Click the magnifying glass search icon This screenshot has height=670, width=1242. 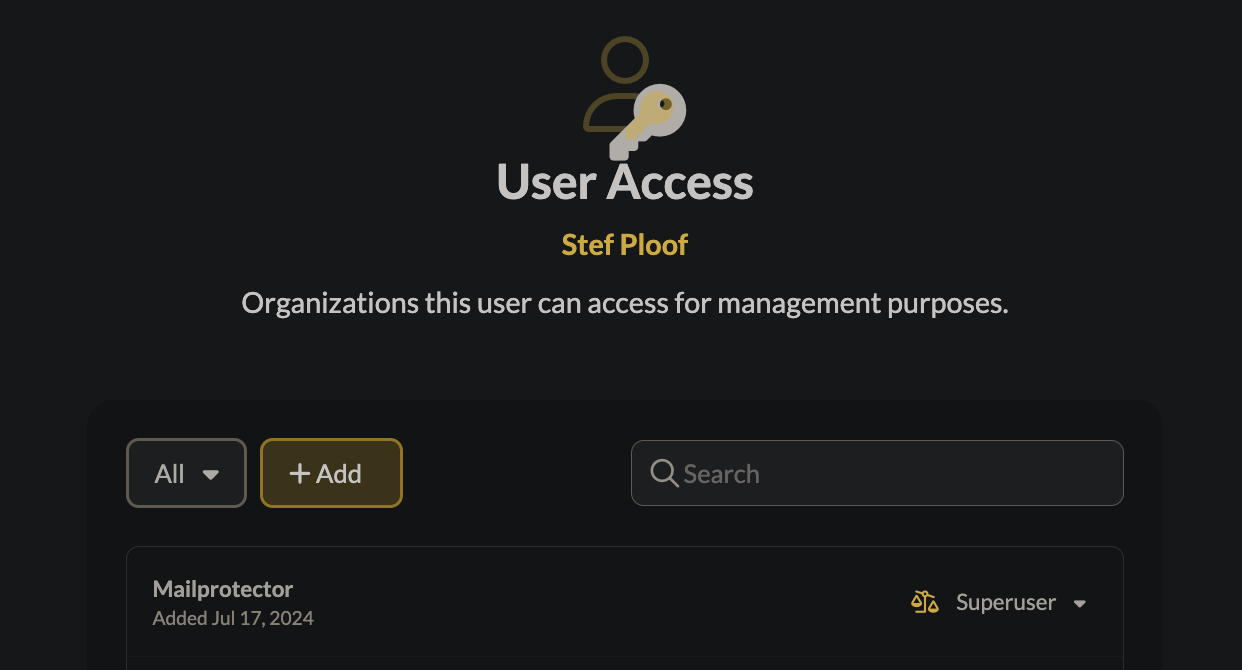664,473
